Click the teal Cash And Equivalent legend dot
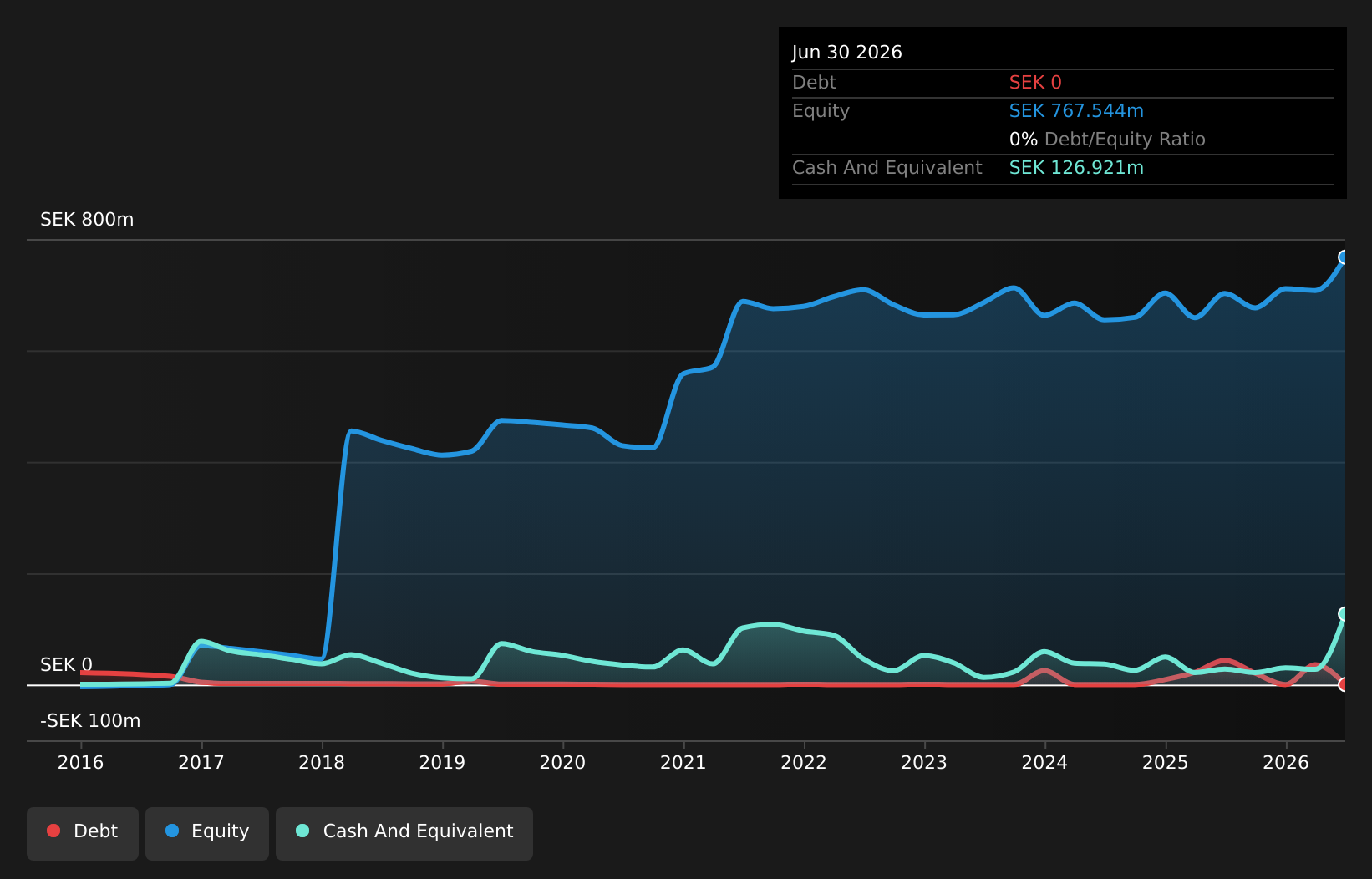Screen dimensions: 1372x879 (302, 831)
